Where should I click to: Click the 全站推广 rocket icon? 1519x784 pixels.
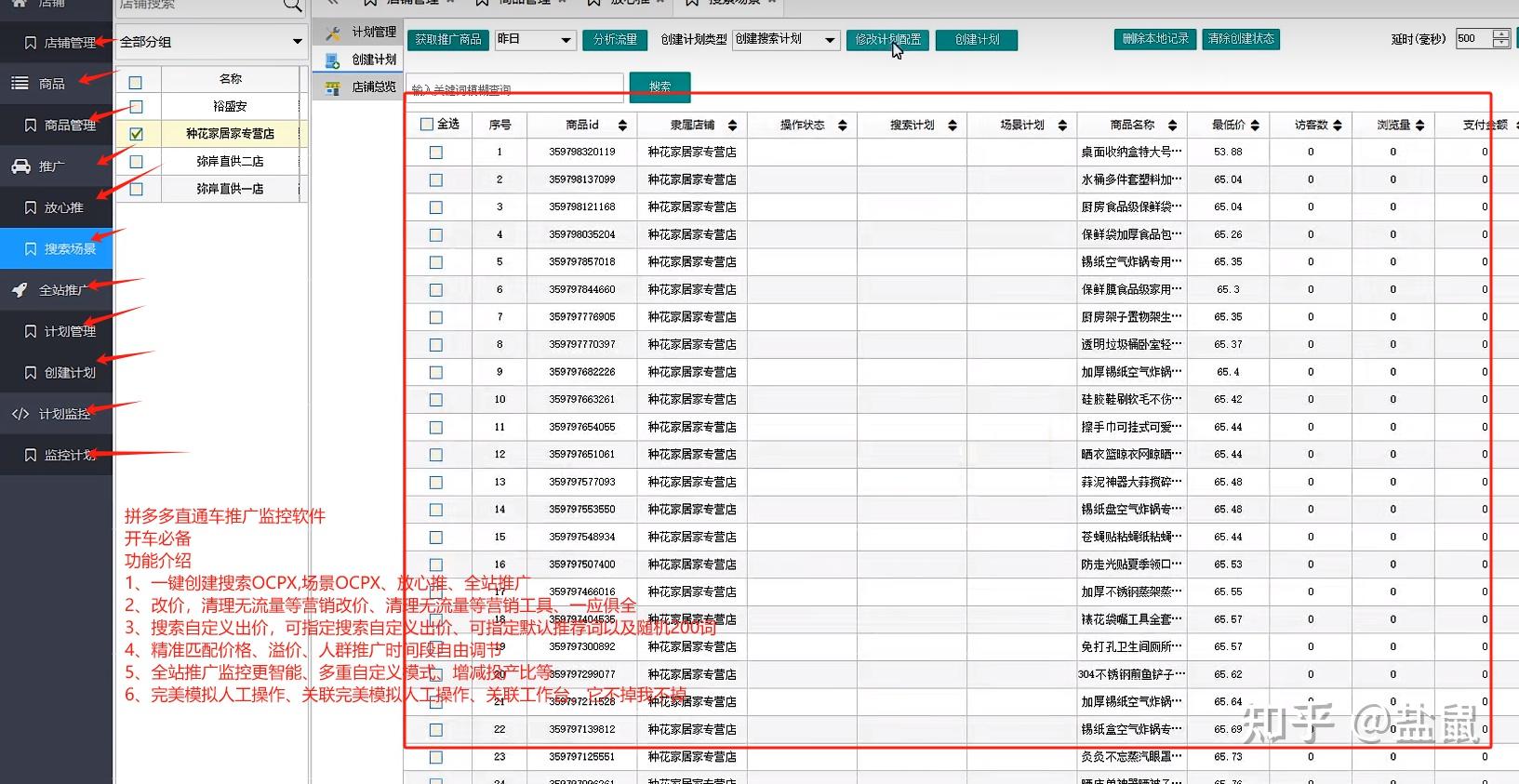click(x=20, y=290)
